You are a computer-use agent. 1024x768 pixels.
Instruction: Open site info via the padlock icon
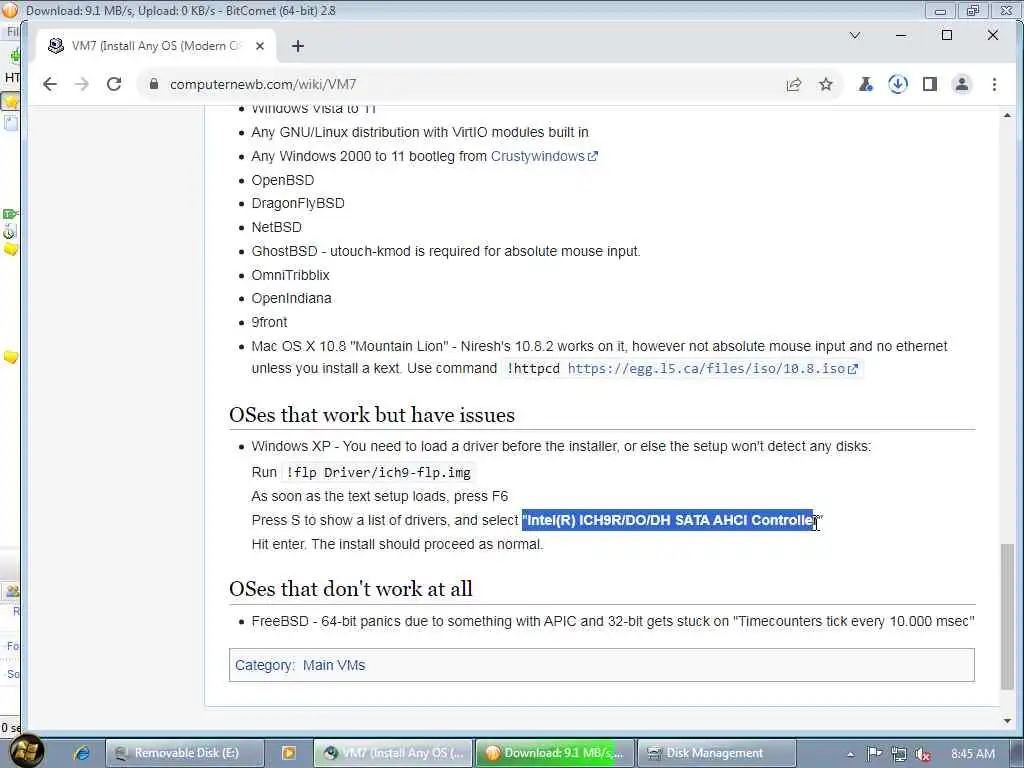[153, 84]
